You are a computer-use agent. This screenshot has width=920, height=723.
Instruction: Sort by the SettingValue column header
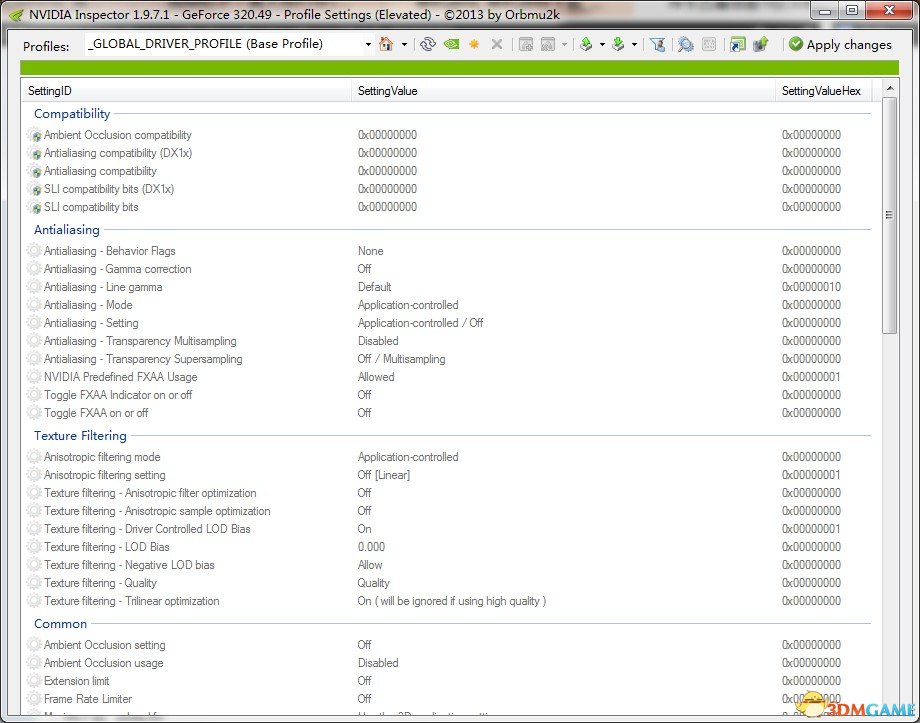point(563,91)
